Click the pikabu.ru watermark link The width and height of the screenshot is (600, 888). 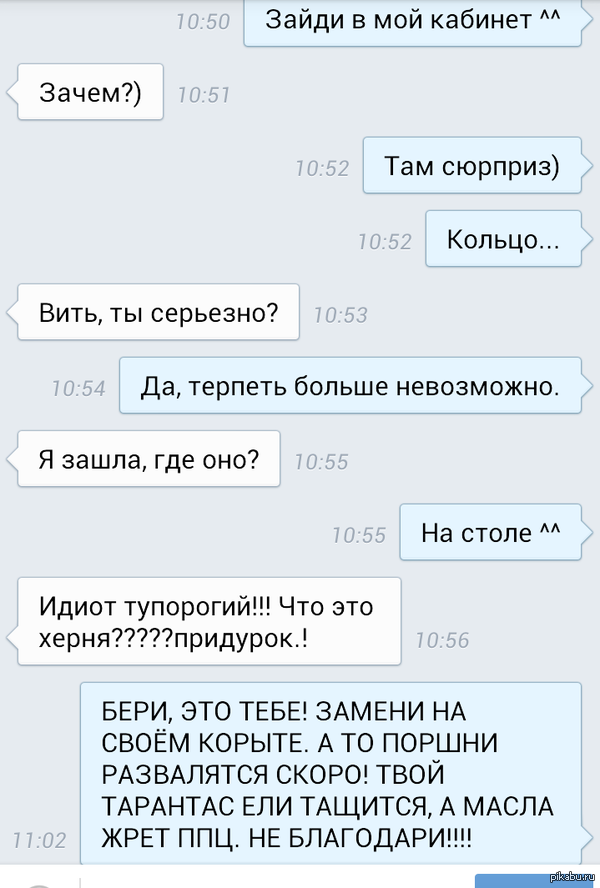[x=575, y=877]
